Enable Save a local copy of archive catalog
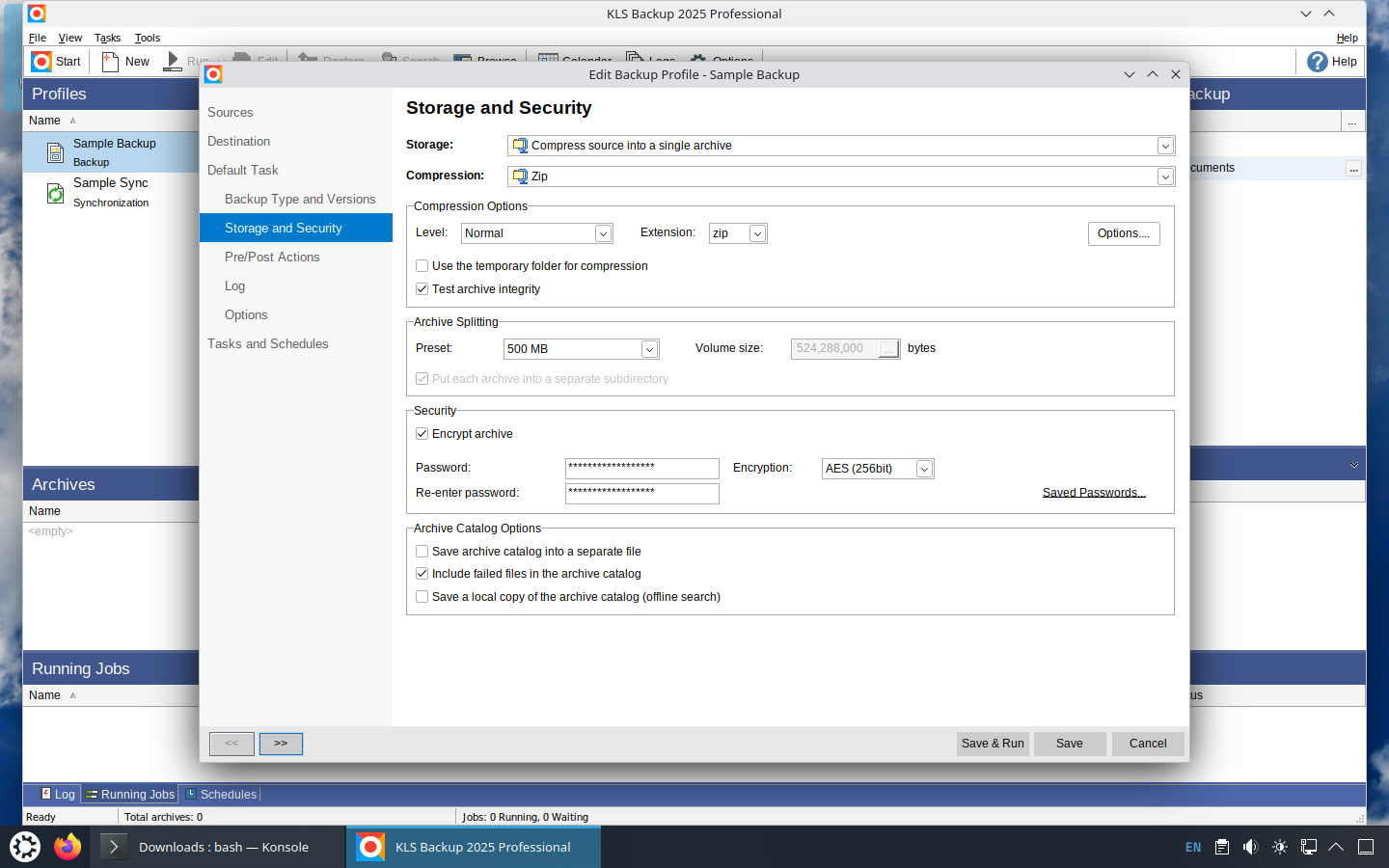The image size is (1389, 868). click(x=422, y=597)
